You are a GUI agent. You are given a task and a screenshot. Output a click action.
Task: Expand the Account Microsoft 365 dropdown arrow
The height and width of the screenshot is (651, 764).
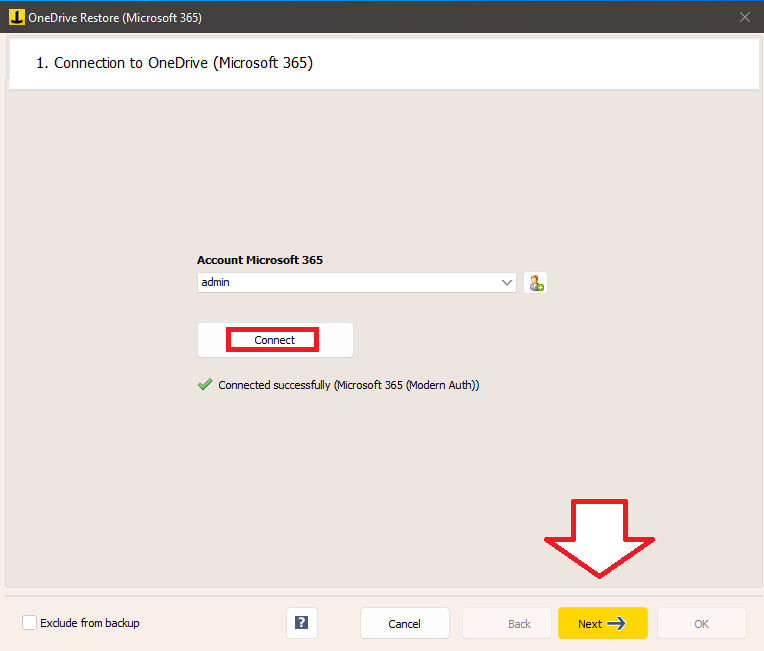tap(506, 283)
